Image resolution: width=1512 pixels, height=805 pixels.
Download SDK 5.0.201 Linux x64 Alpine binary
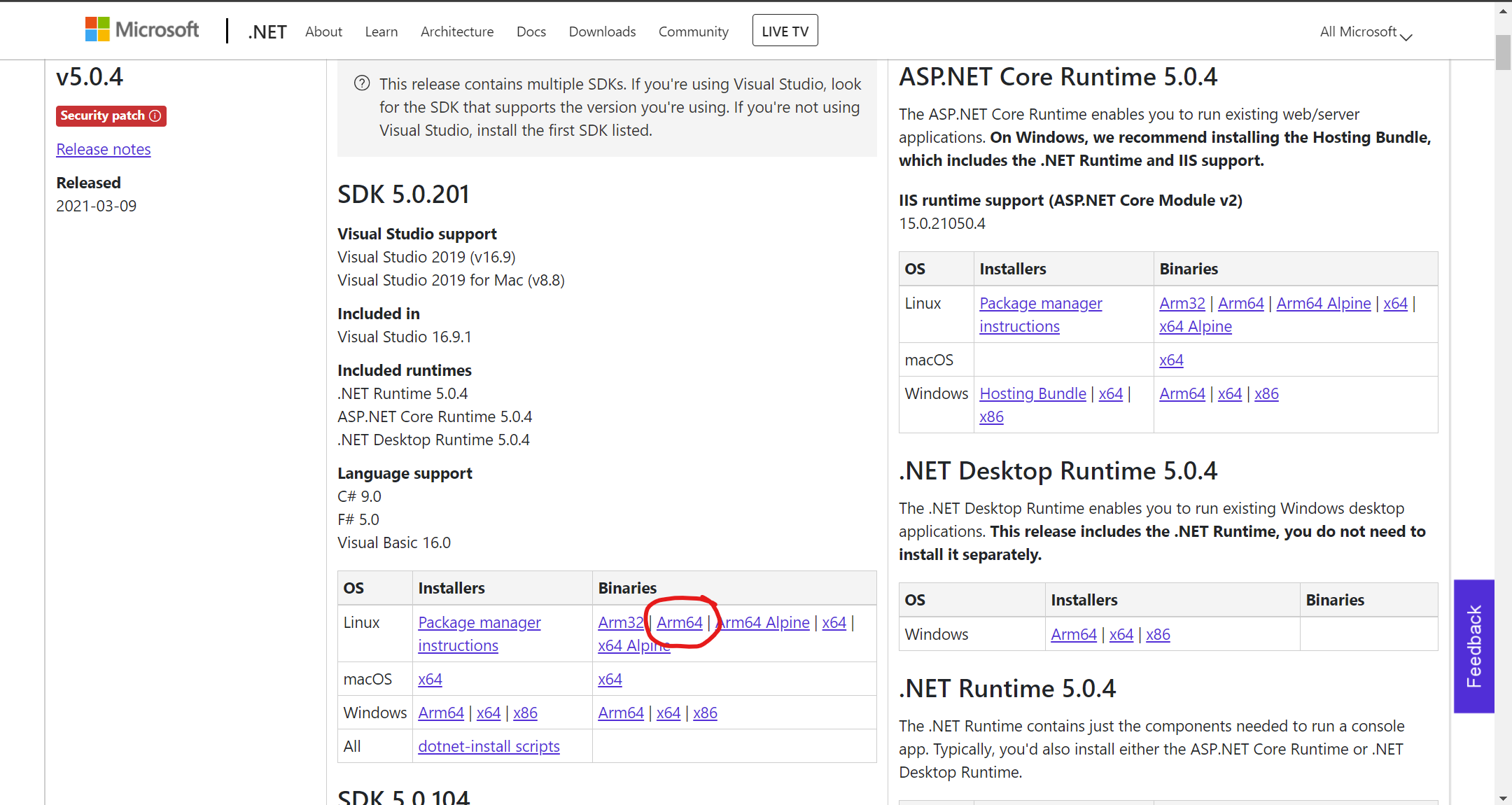point(633,645)
